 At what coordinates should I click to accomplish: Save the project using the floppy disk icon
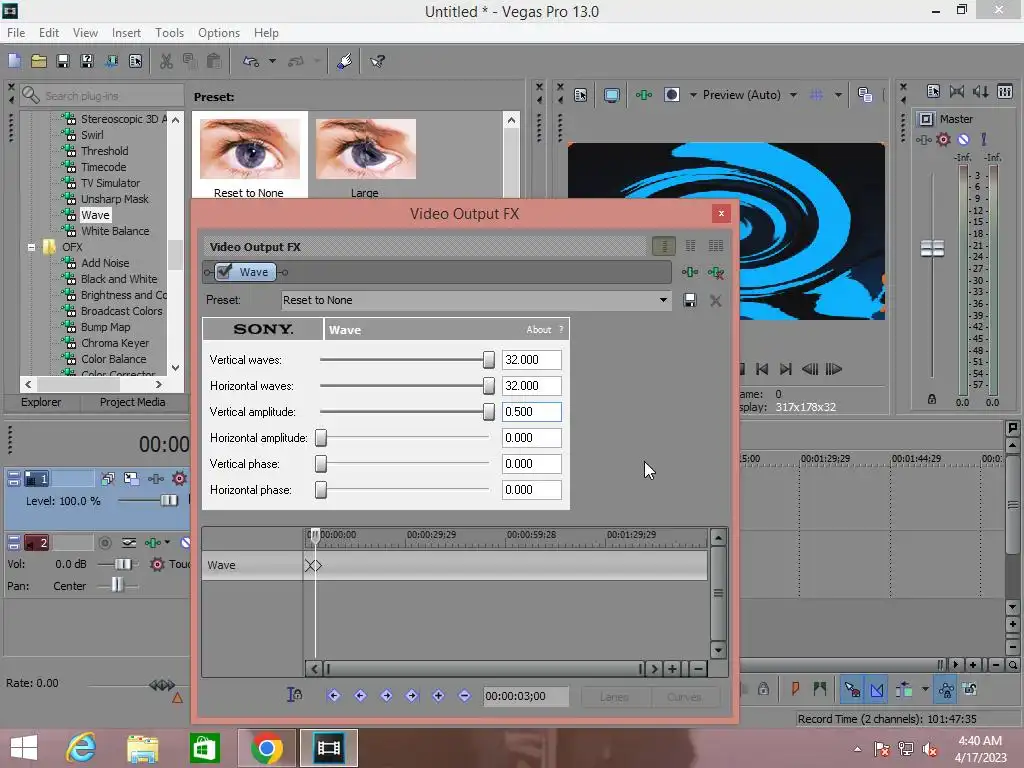click(x=63, y=61)
